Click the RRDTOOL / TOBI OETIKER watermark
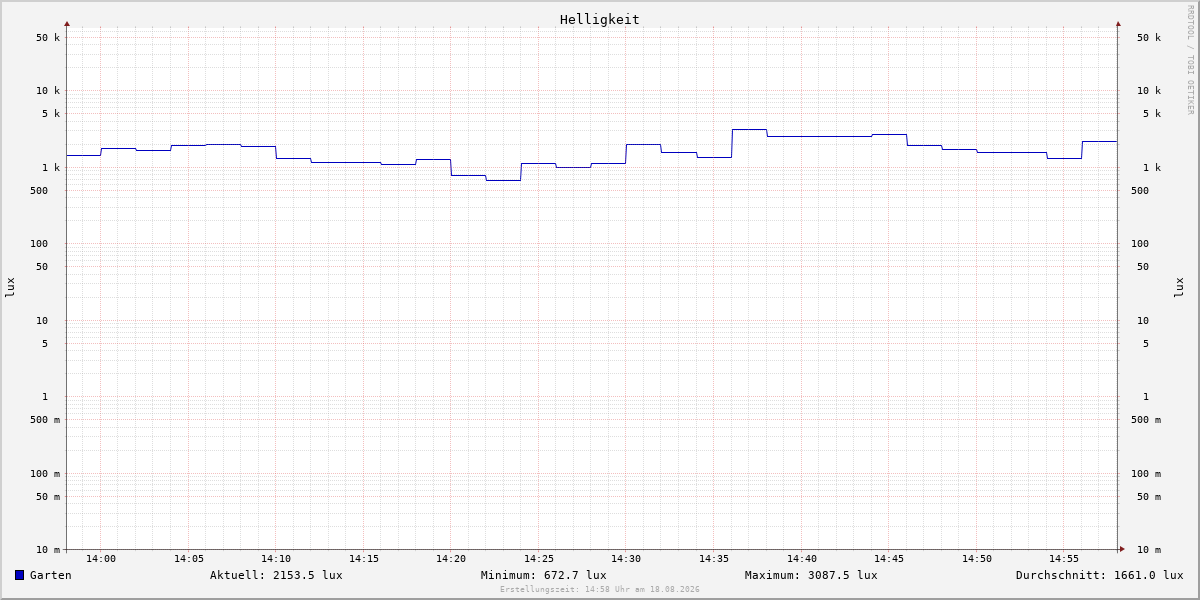This screenshot has height=600, width=1200. (1190, 60)
